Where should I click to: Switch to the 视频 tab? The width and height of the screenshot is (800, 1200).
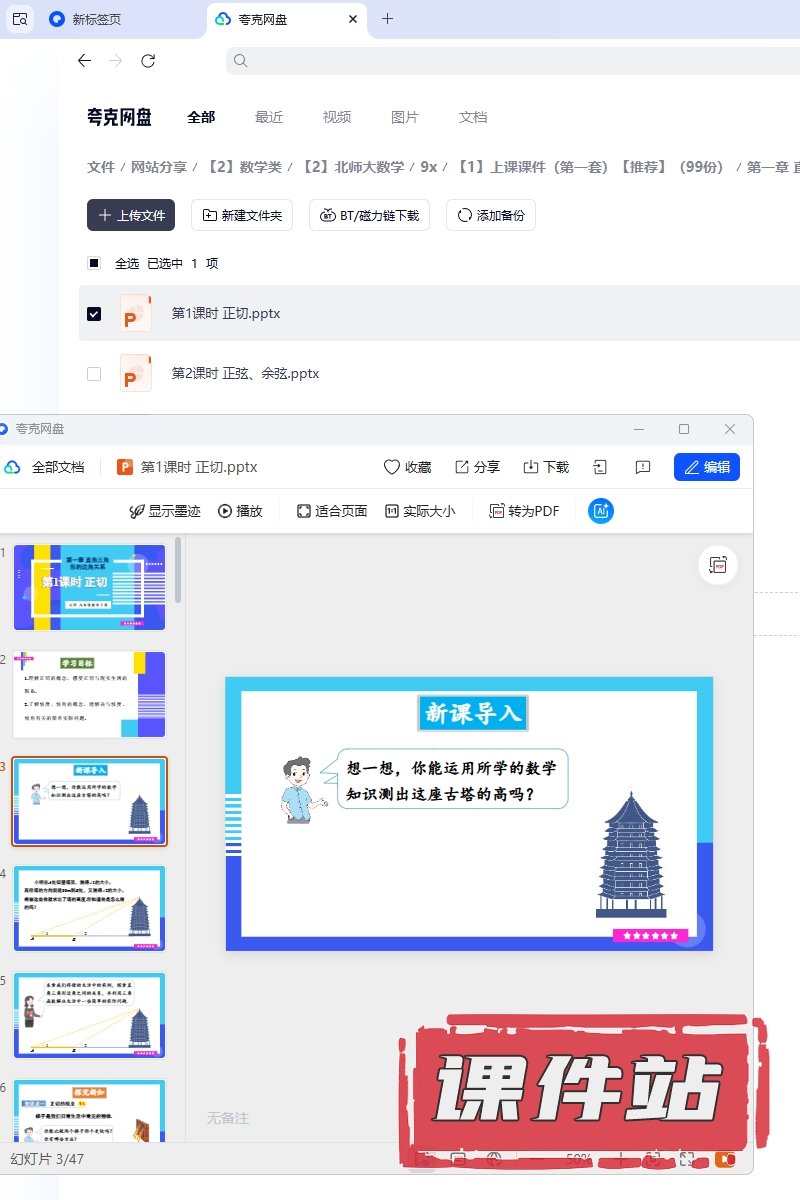point(337,117)
